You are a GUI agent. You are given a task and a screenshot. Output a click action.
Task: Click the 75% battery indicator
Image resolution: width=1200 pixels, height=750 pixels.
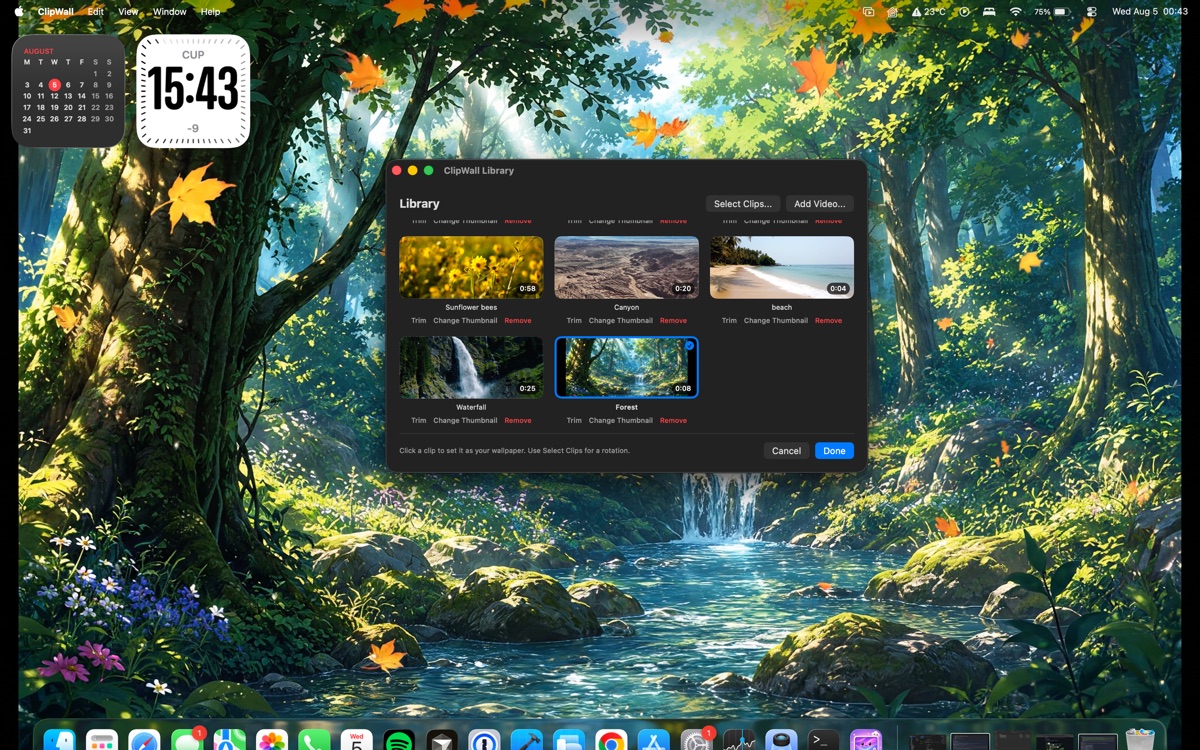tap(1052, 12)
